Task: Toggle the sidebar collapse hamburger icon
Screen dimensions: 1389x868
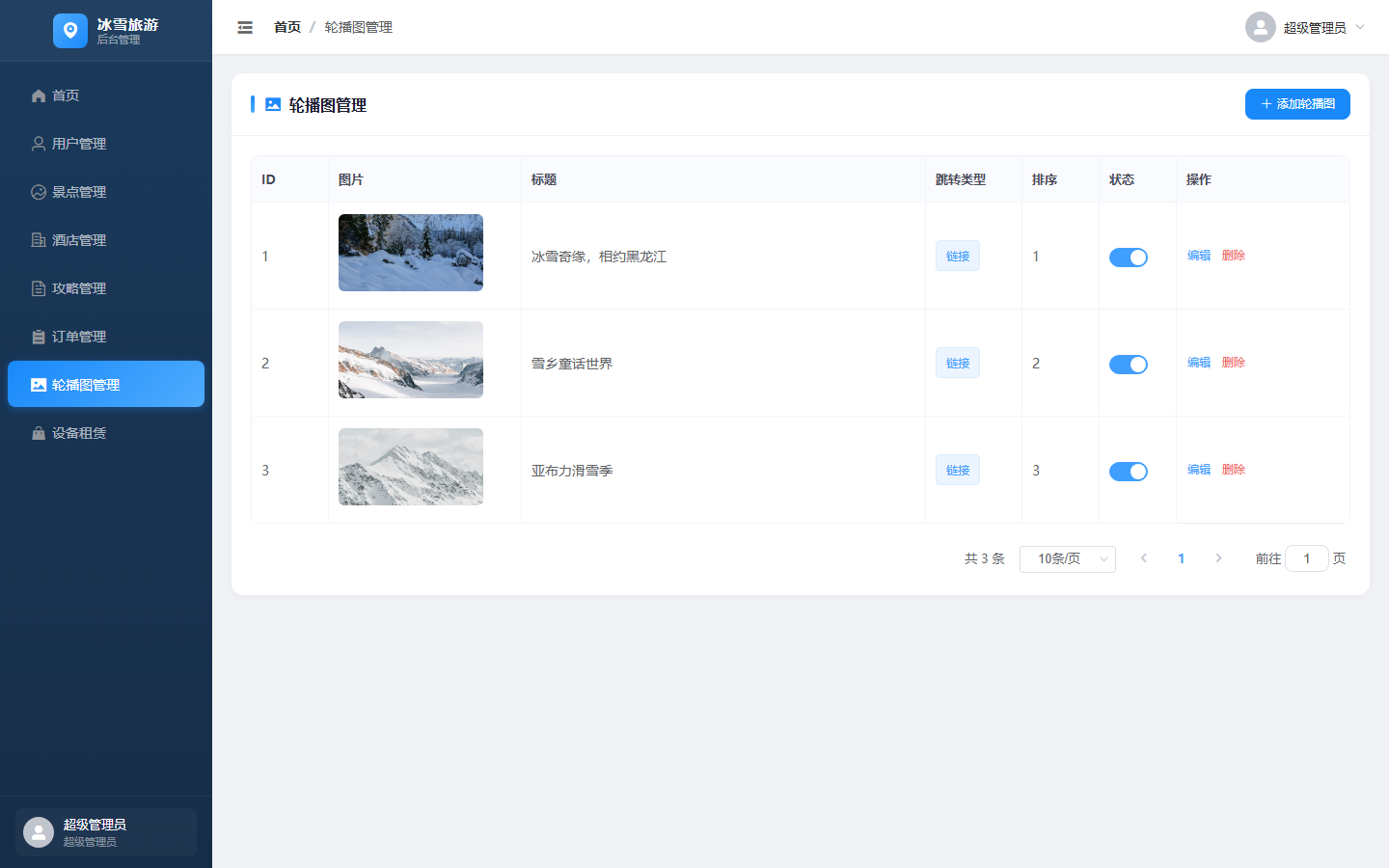Action: click(245, 27)
